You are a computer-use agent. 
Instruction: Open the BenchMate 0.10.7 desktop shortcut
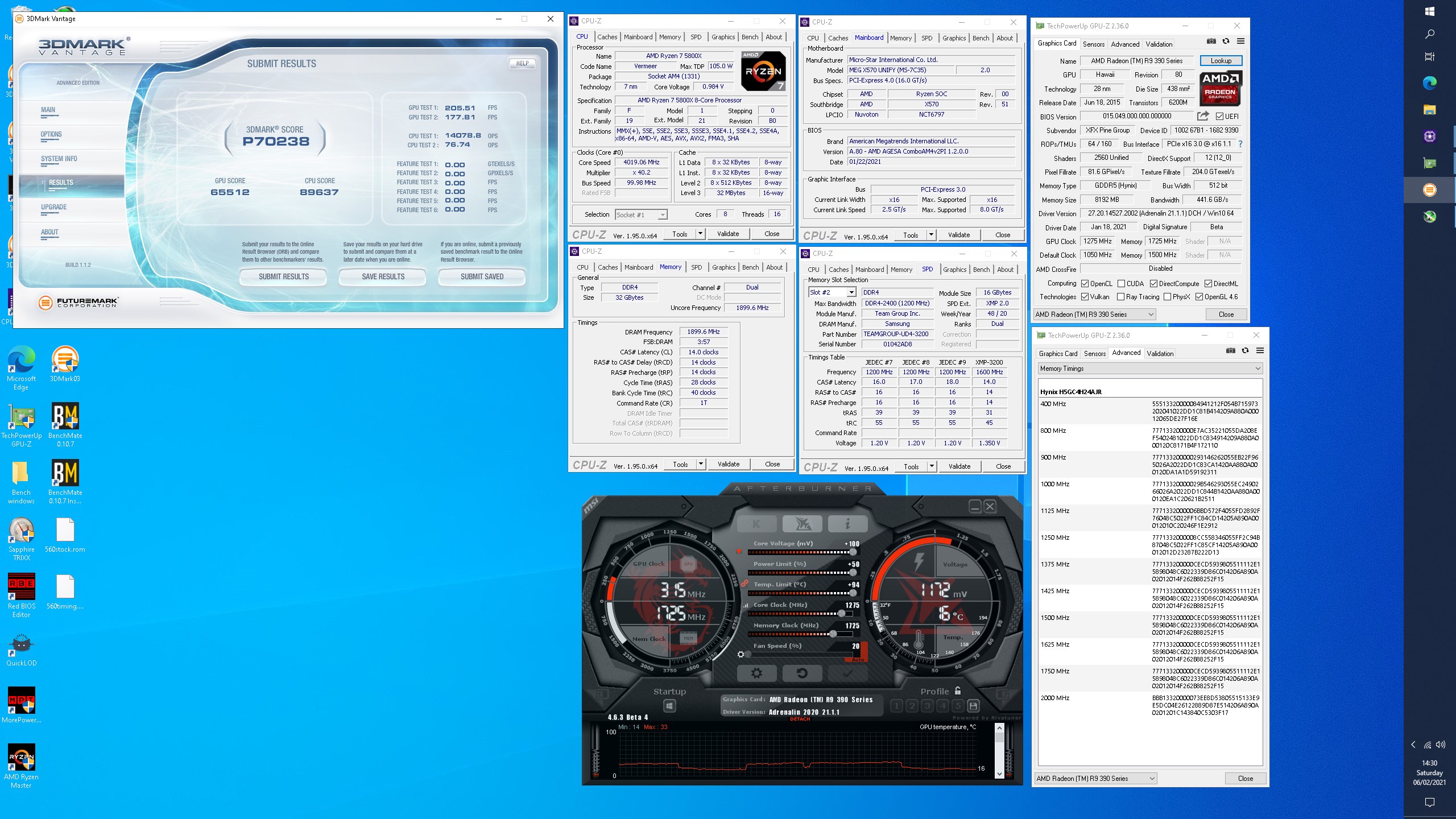65,425
